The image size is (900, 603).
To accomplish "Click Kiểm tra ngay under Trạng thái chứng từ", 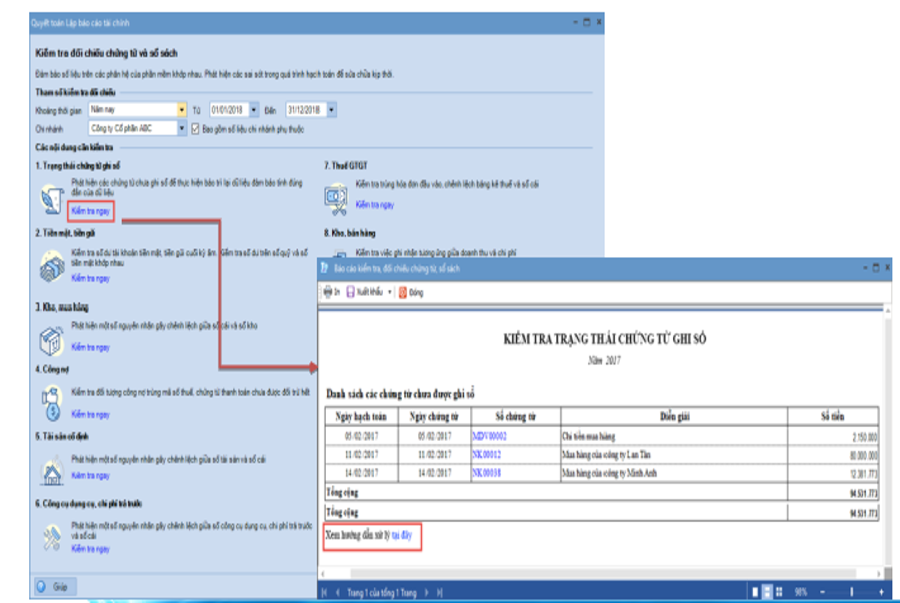I will tap(91, 210).
